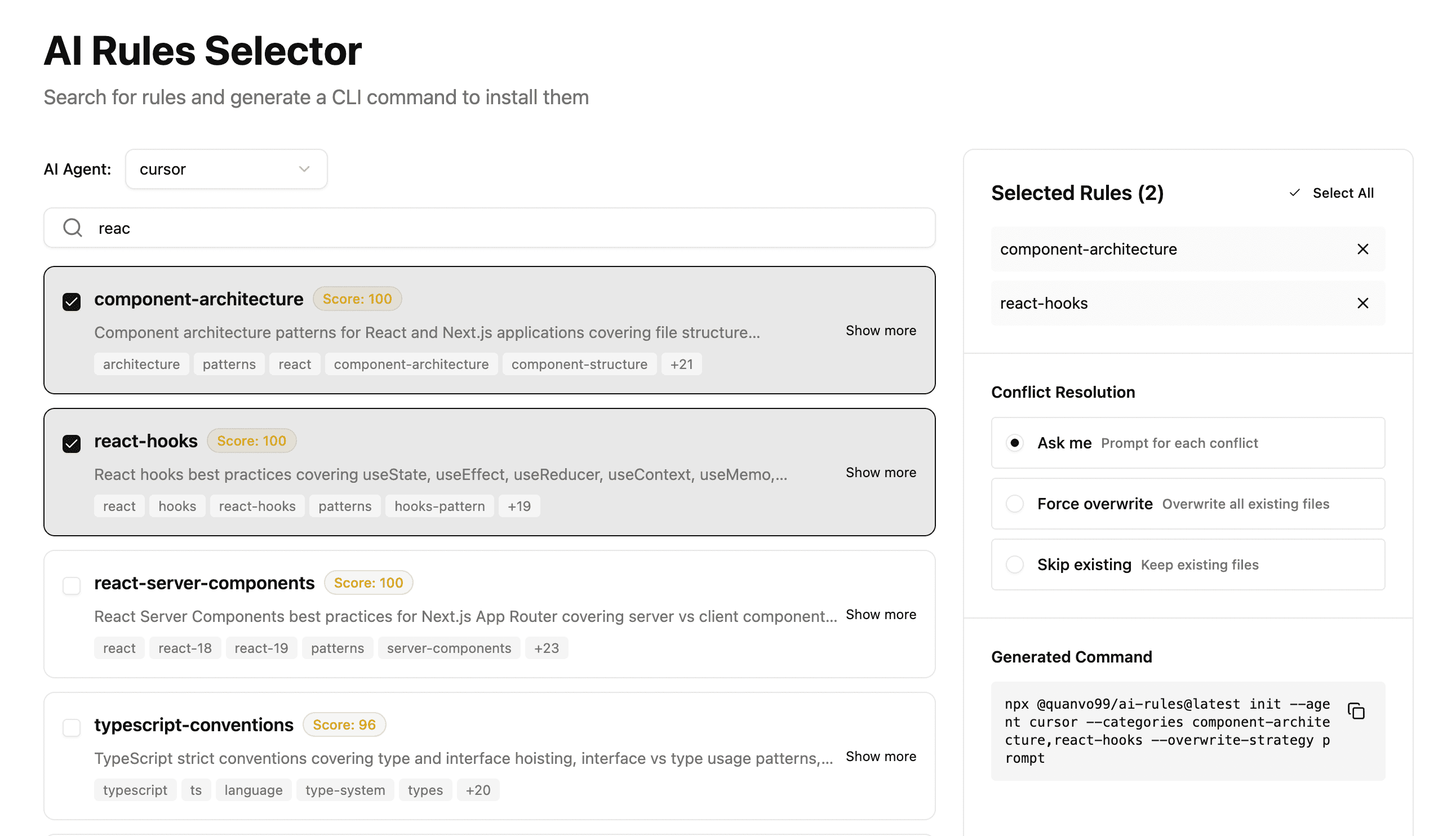Expand component-architecture description with Show more
Image resolution: width=1456 pixels, height=836 pixels.
click(x=880, y=331)
